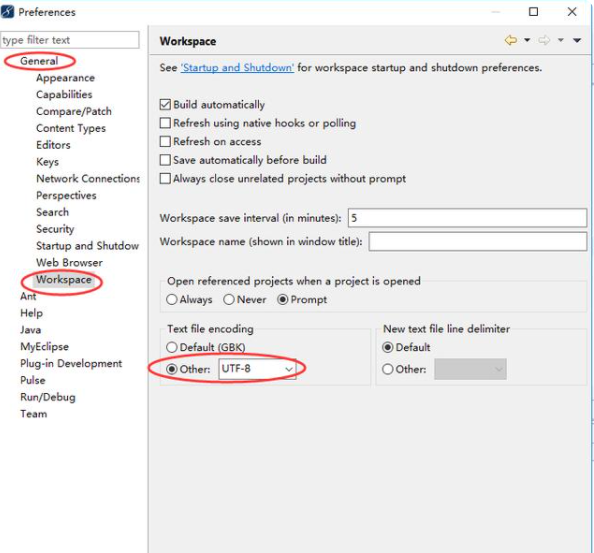
Task: Expand the UTF-8 encoding combo box
Action: pyautogui.click(x=257, y=369)
